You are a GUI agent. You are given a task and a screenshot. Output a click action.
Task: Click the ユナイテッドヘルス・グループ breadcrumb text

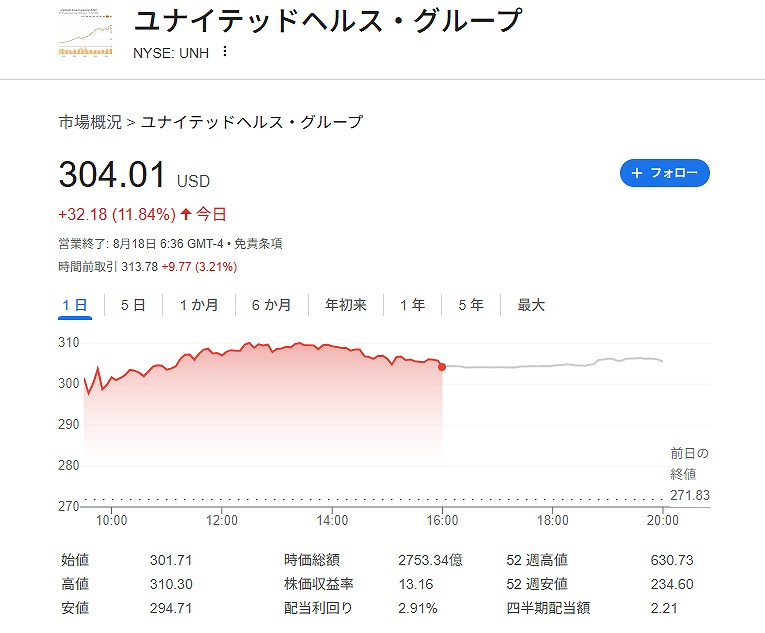pos(252,122)
